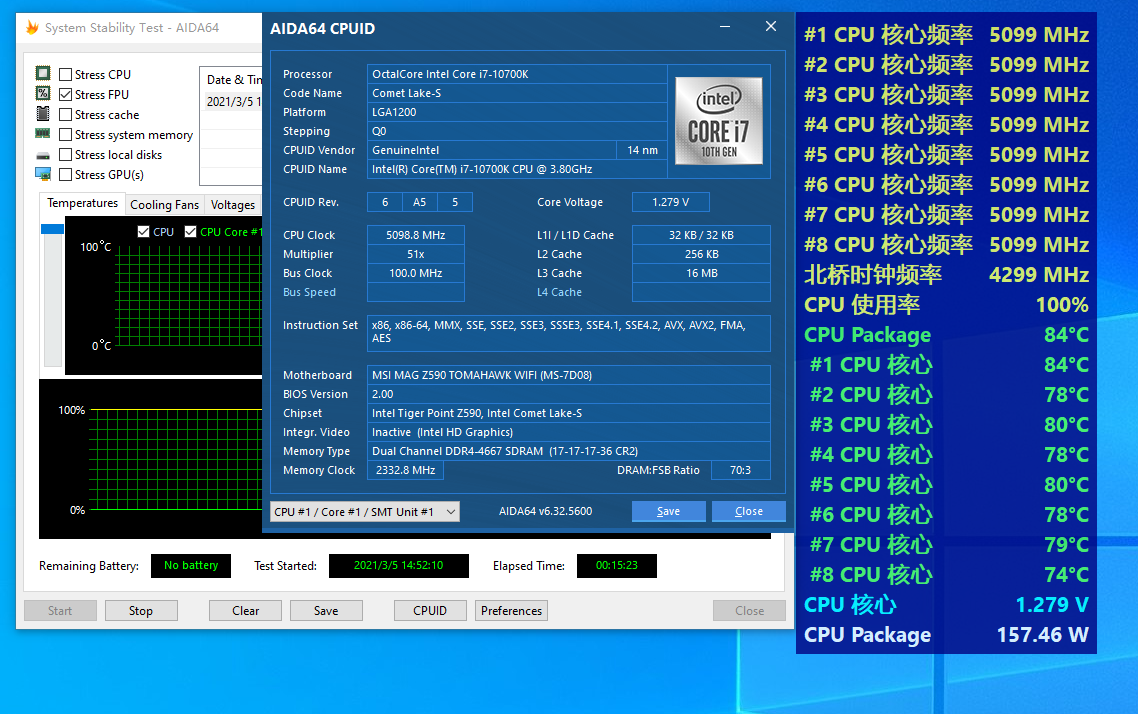Open the CPU #1 / Core #1 / SMT Unit dropdown

click(364, 512)
